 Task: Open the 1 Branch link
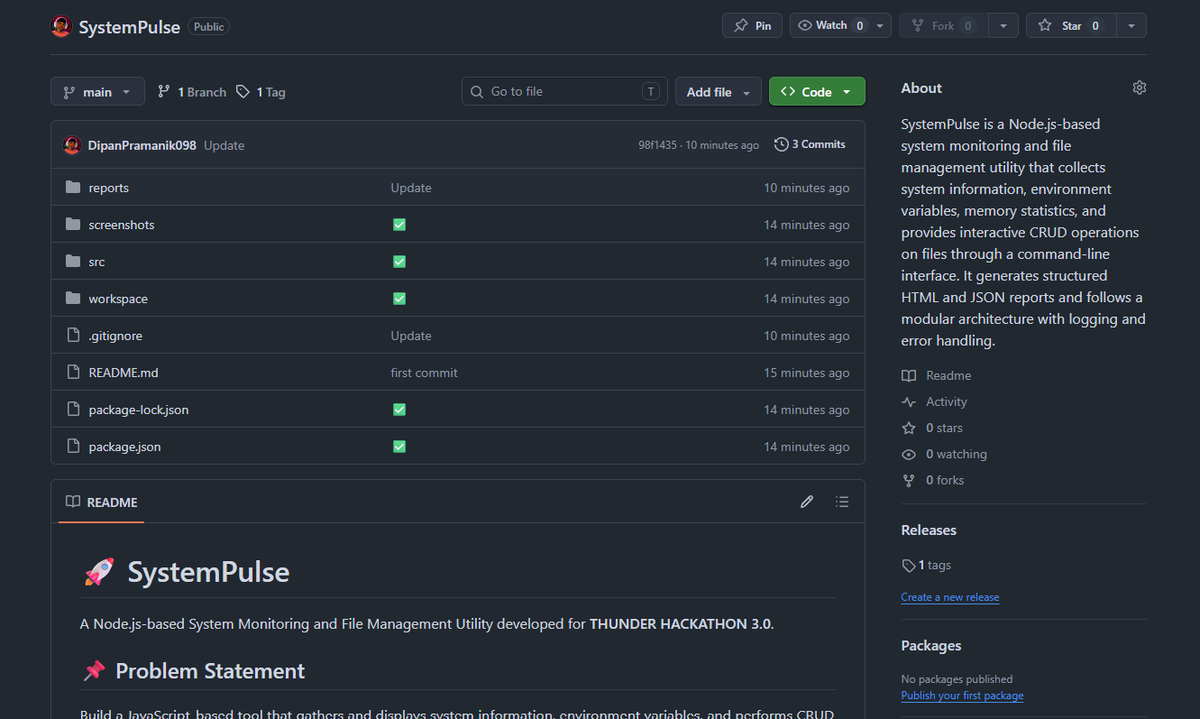(x=192, y=92)
